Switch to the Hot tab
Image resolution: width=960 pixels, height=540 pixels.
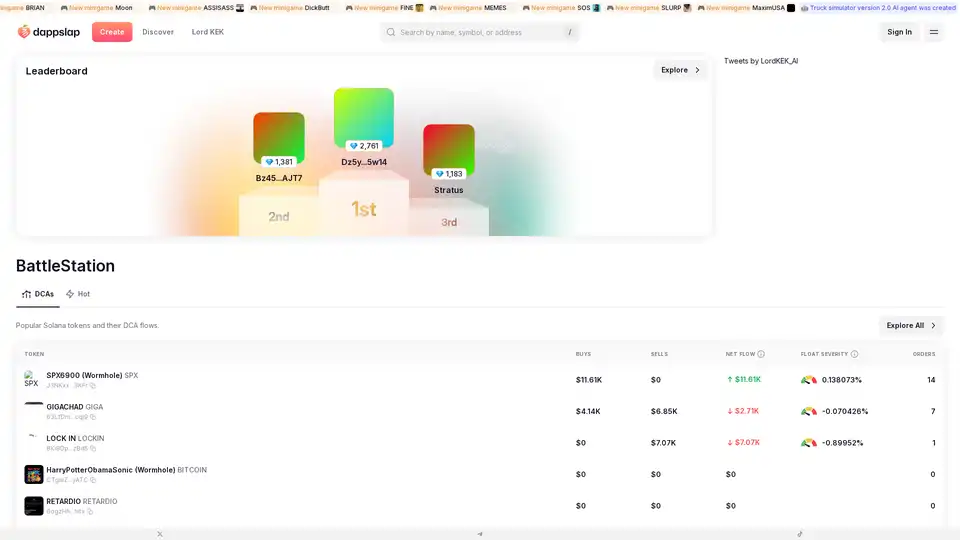pos(78,294)
